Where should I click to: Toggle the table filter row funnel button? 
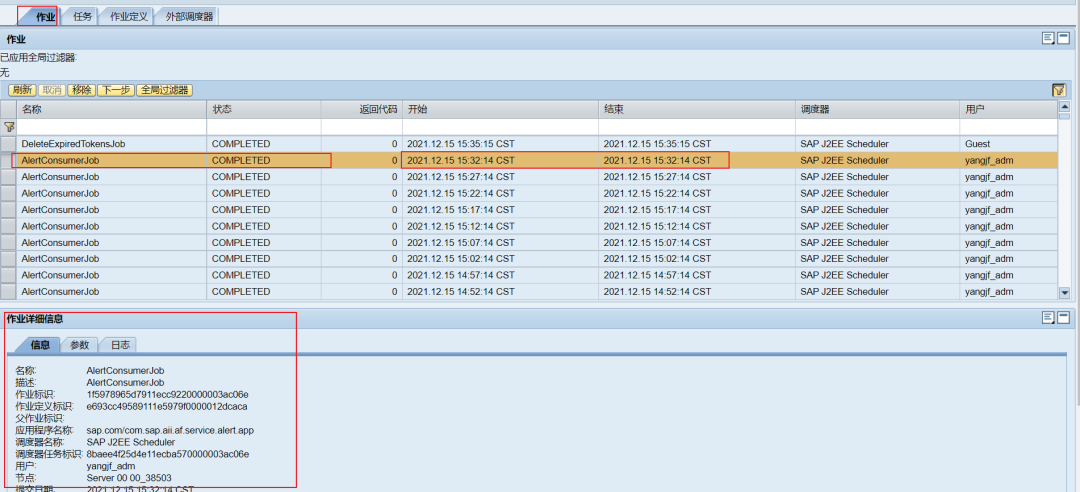coord(1058,90)
